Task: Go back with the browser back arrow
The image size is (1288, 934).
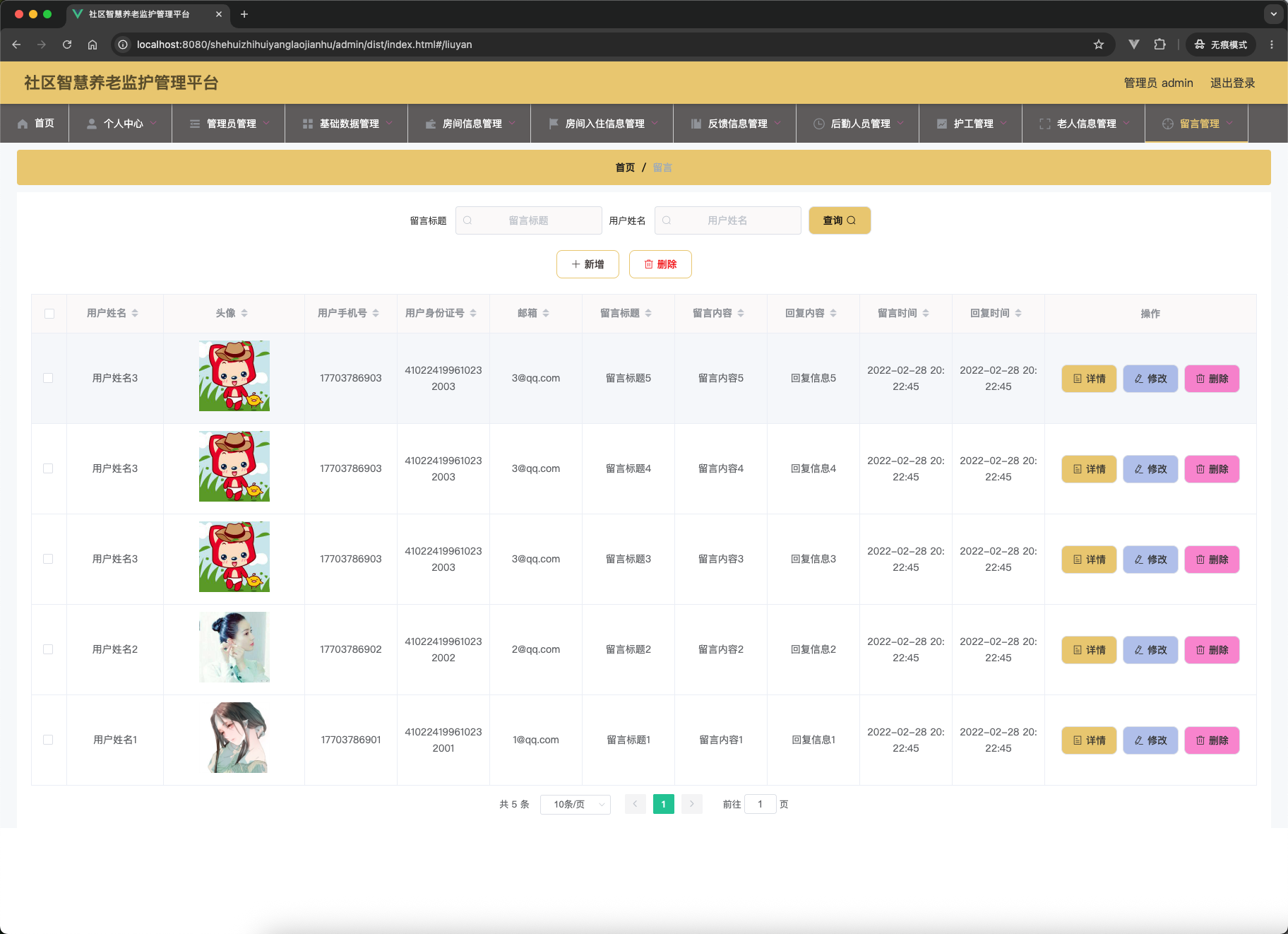Action: [x=16, y=45]
